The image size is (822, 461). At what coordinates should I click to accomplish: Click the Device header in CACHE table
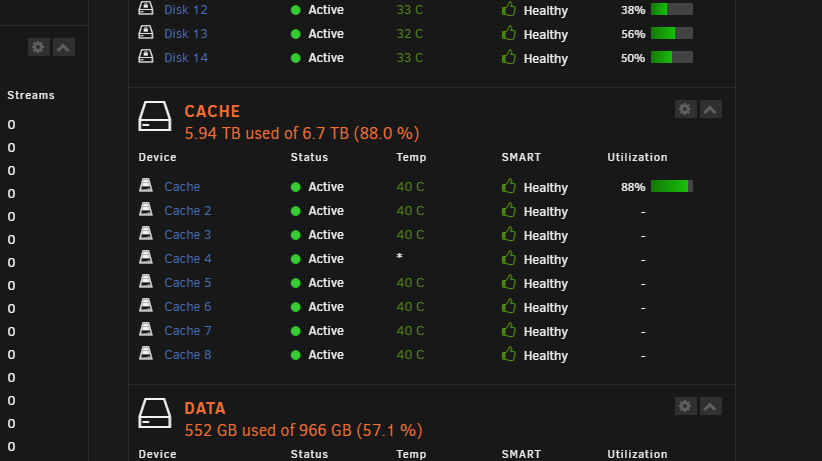[157, 157]
